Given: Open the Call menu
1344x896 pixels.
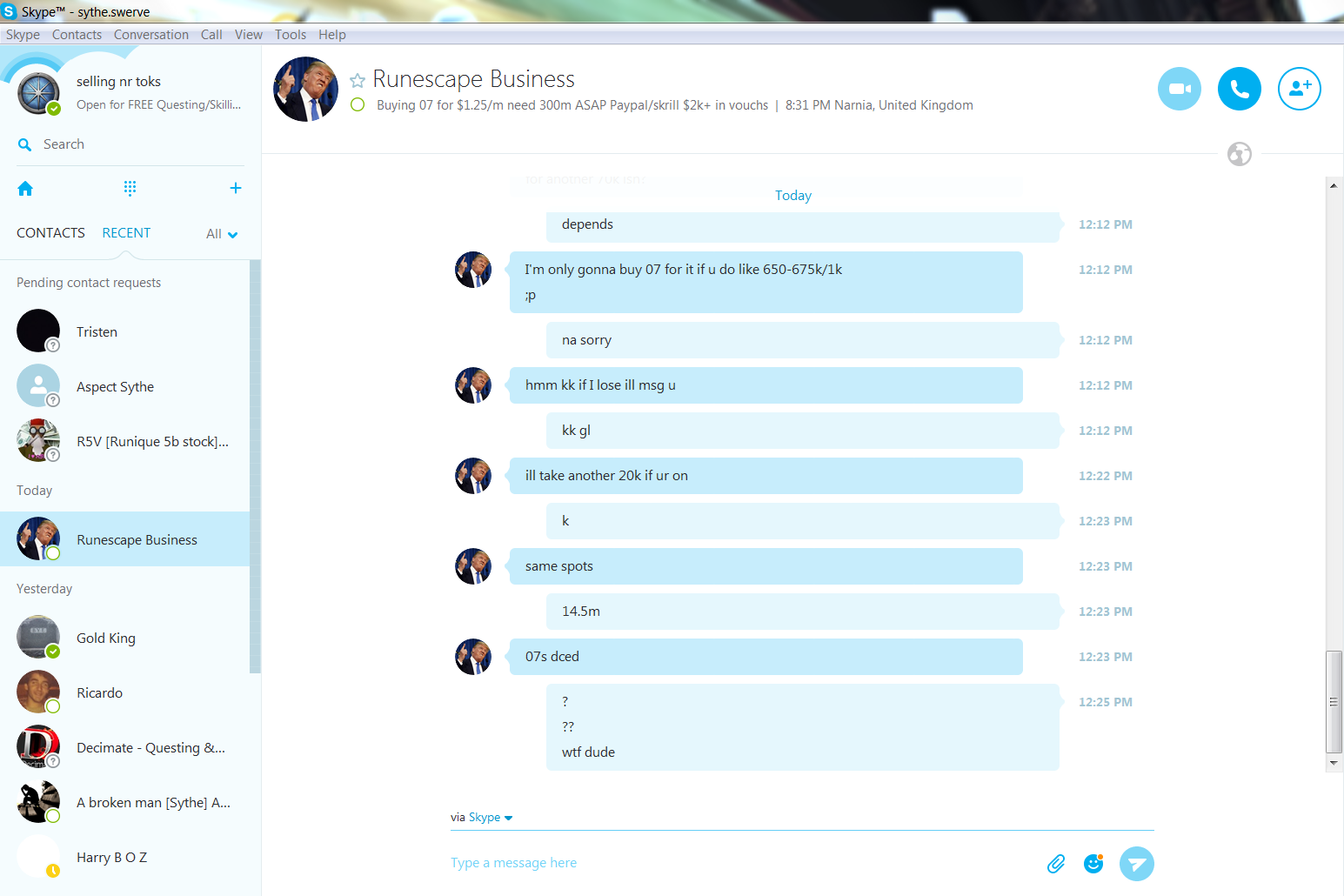Looking at the screenshot, I should click(x=211, y=35).
